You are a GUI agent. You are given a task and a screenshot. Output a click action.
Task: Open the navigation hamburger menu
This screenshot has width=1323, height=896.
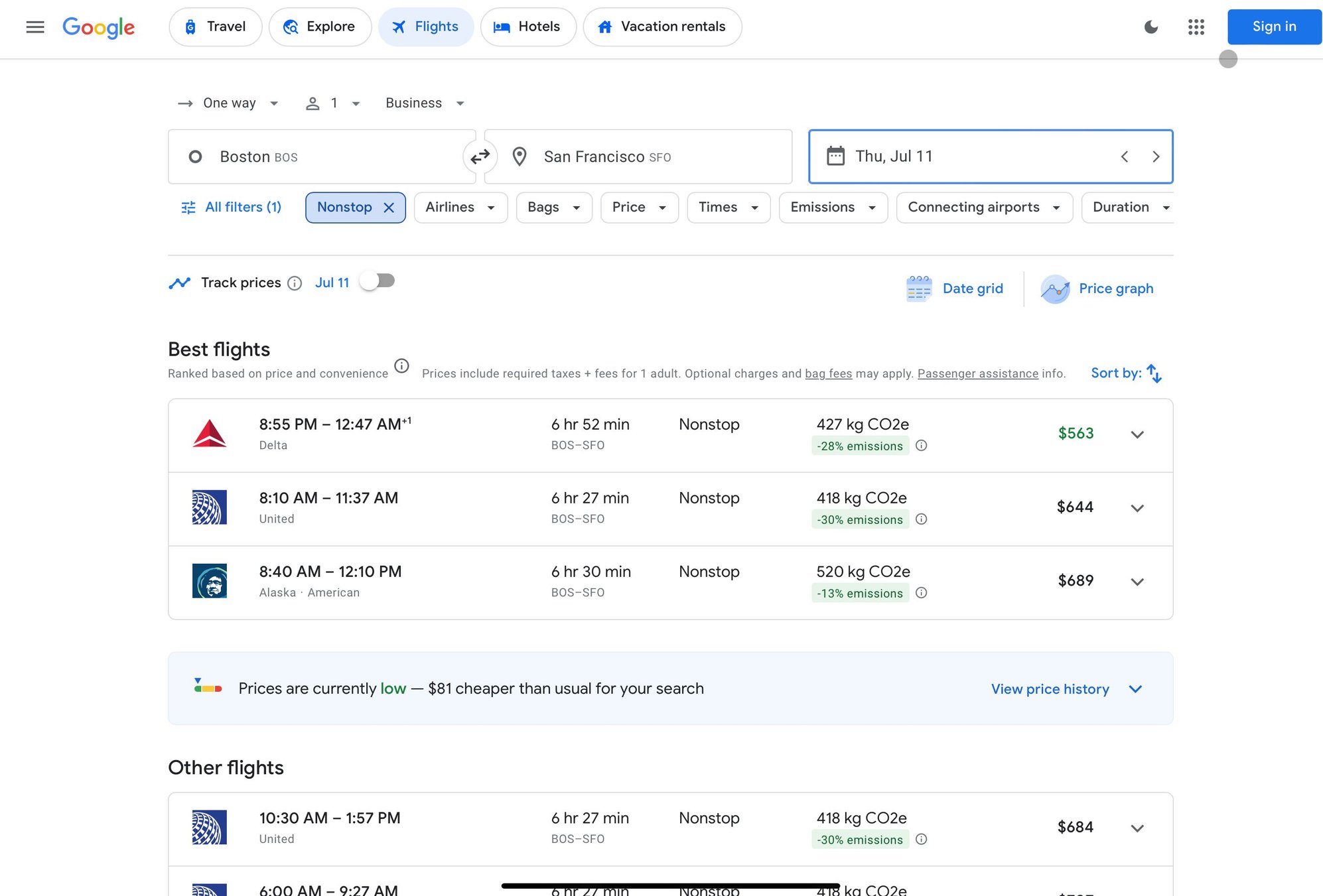tap(35, 27)
